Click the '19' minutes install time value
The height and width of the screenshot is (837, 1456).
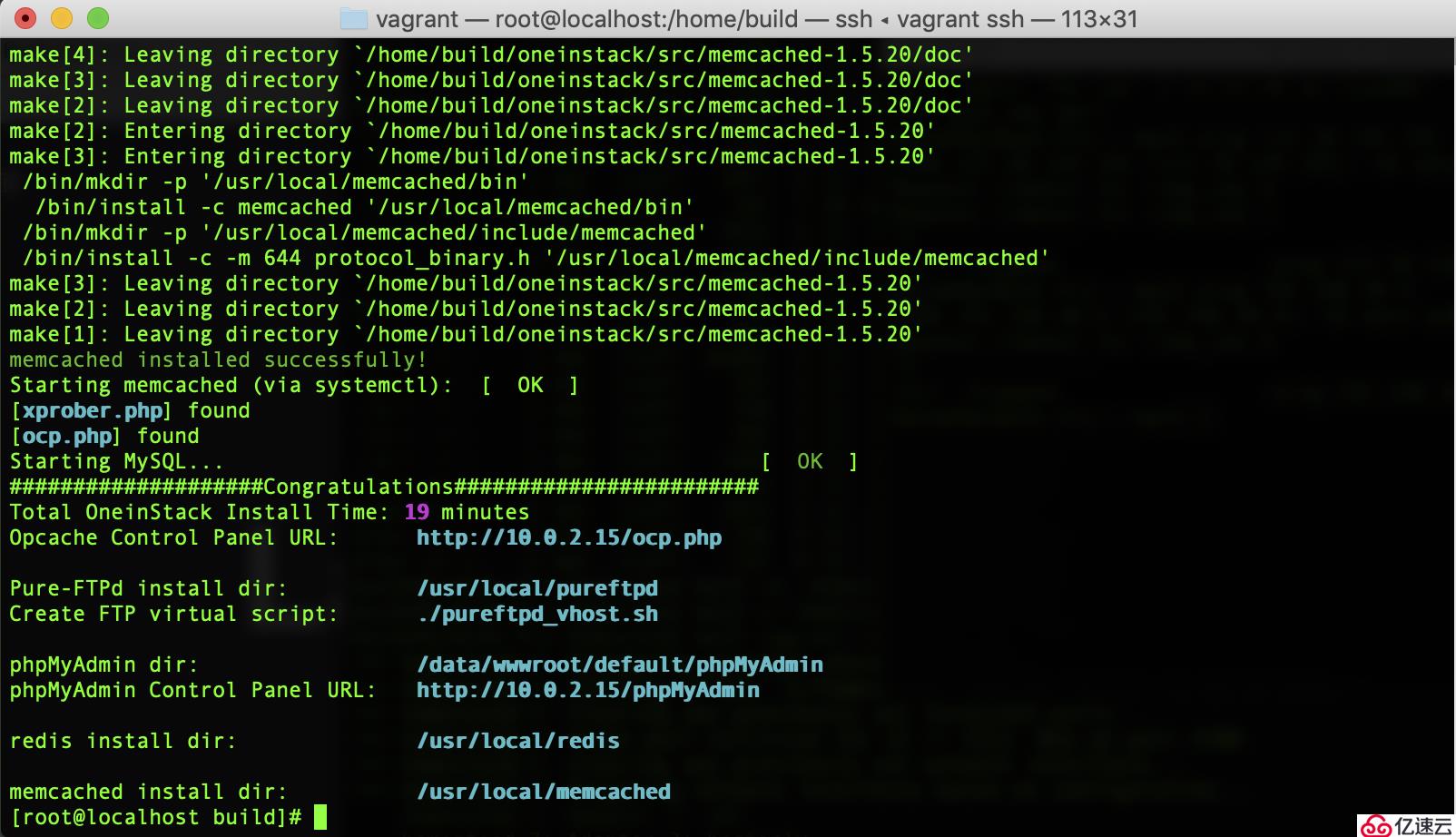[x=417, y=512]
